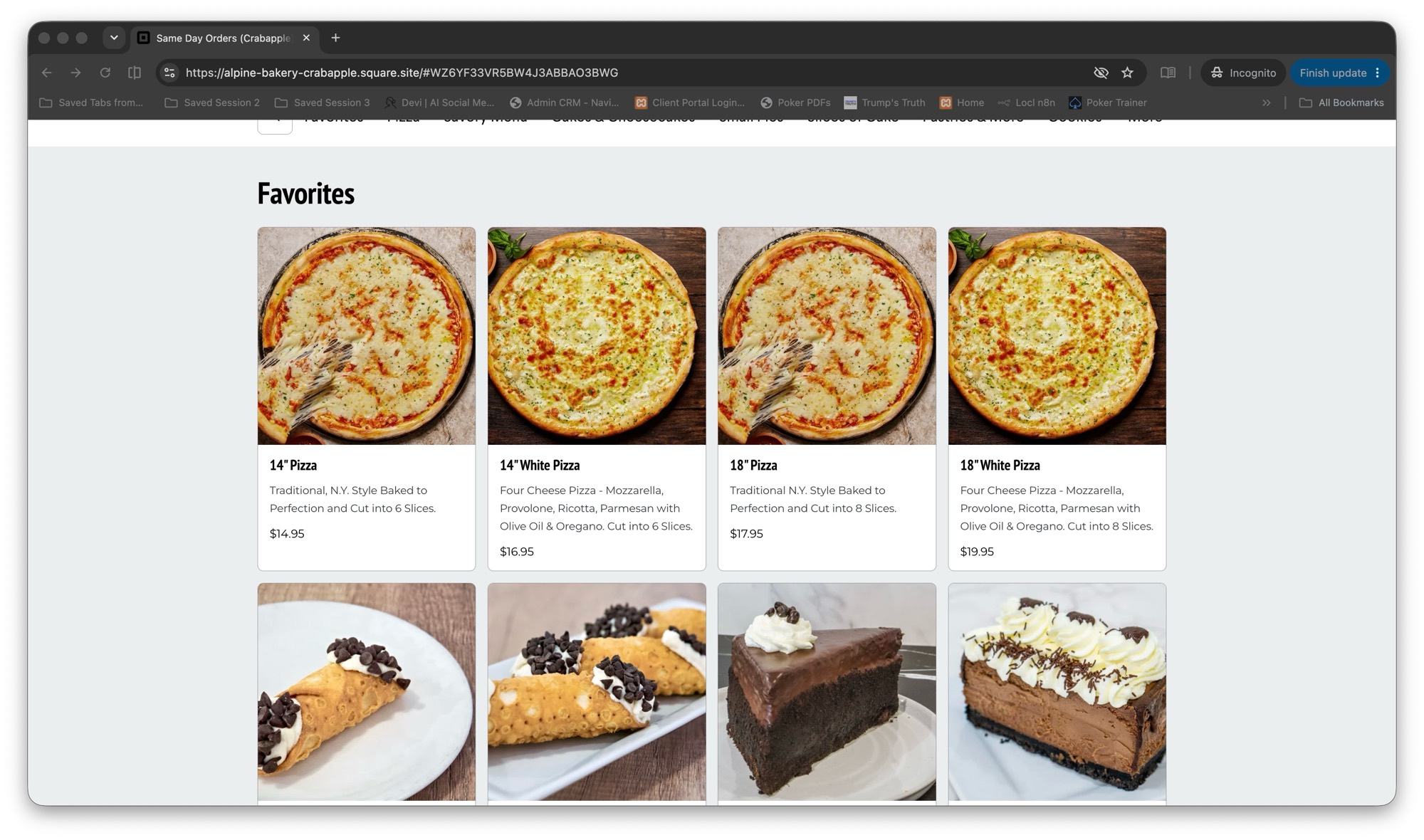Open the Trump's Truth bookmark
Viewport: 1424px width, 840px height.
885,103
